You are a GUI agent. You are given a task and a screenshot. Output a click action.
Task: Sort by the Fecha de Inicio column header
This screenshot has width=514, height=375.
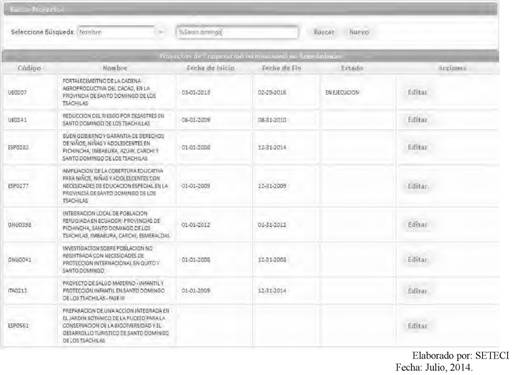click(x=210, y=68)
